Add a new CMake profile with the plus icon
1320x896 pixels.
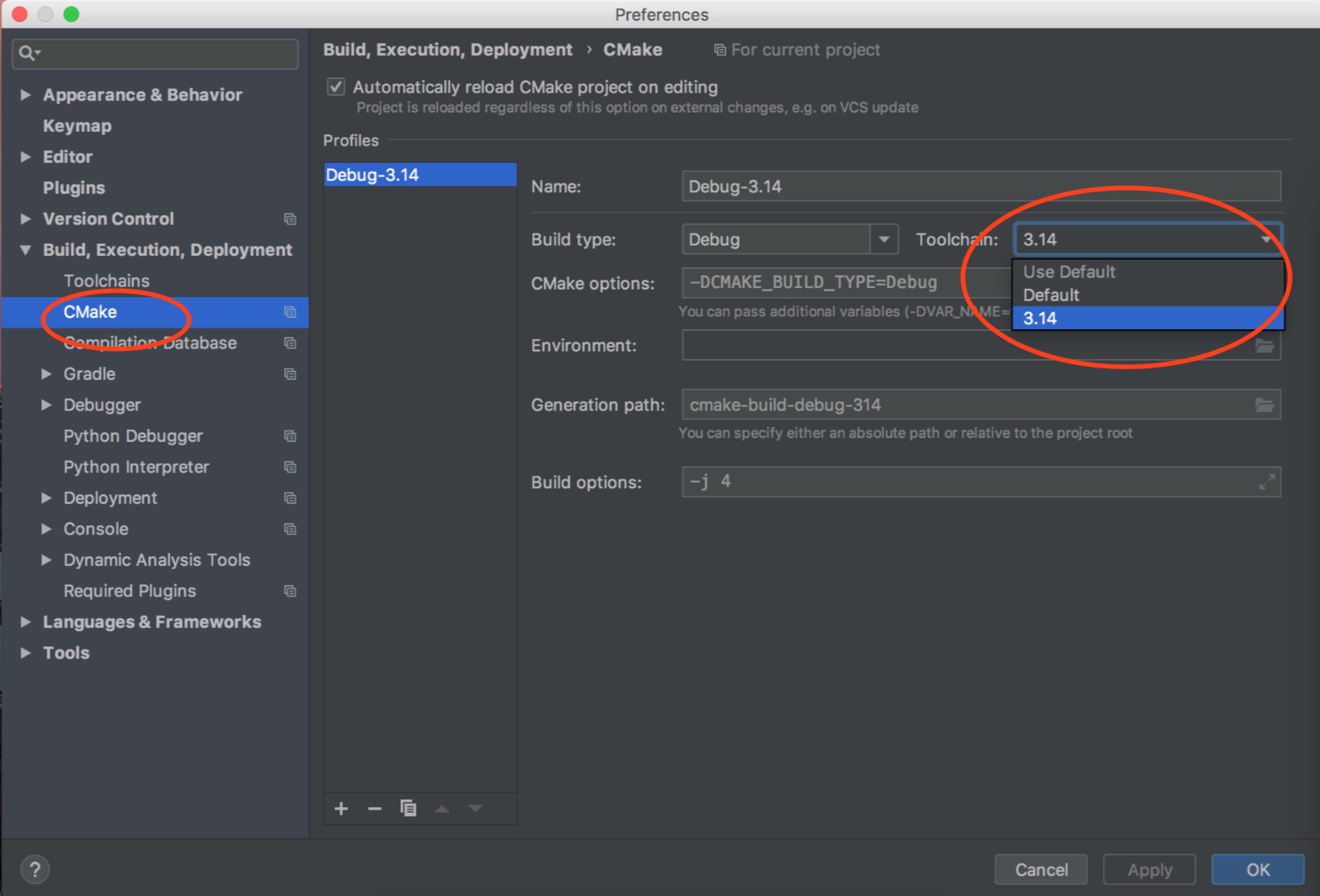coord(341,808)
